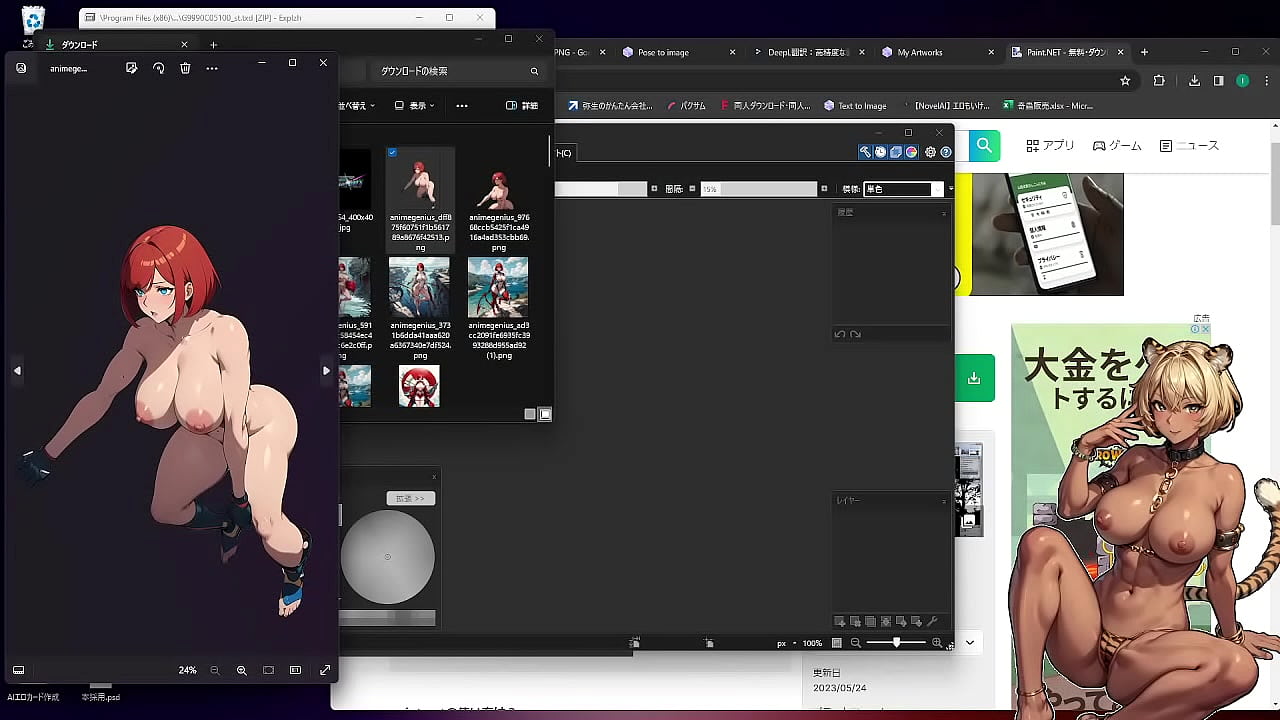Image resolution: width=1280 pixels, height=720 pixels.
Task: Zoom out in the Photos viewer
Action: pos(215,670)
